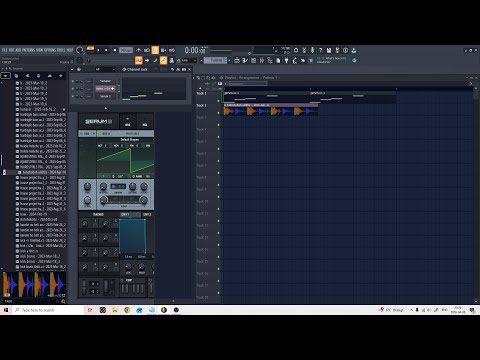This screenshot has height=360, width=480.
Task: Open the channel rack filter group dropdown
Action: point(105,69)
